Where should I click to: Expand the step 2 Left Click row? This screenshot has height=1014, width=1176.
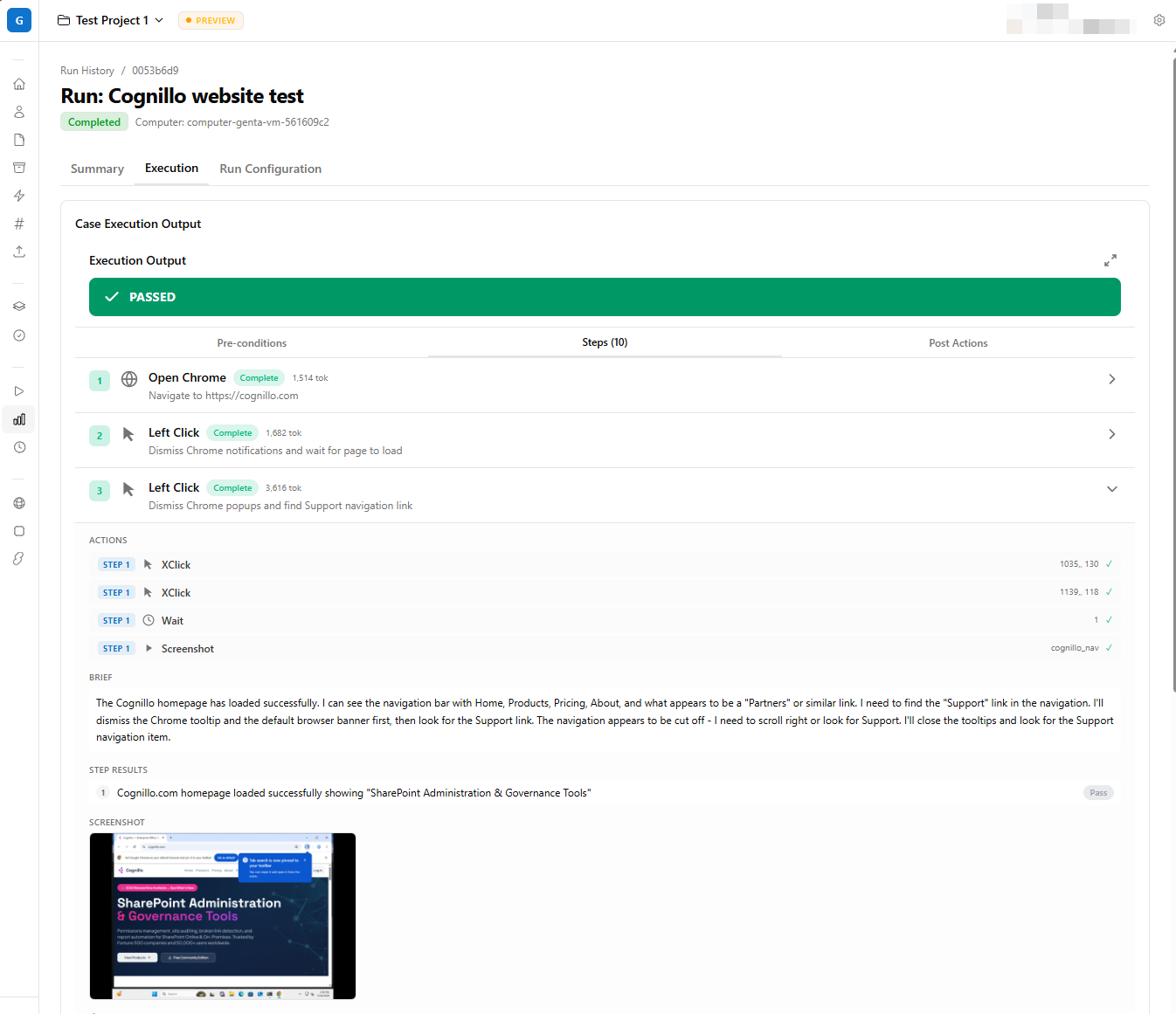pos(605,440)
